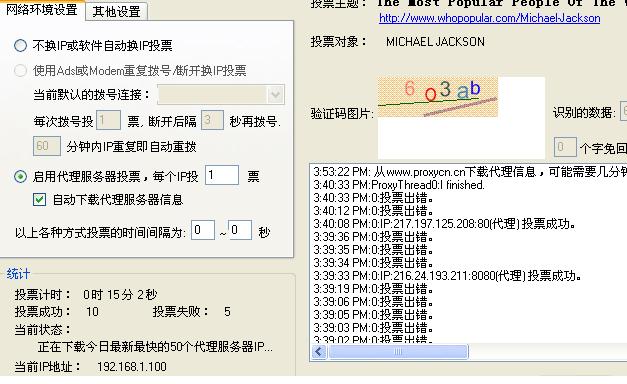Click the captcha verification image
Screen dimensions: 627x384
(x=438, y=97)
